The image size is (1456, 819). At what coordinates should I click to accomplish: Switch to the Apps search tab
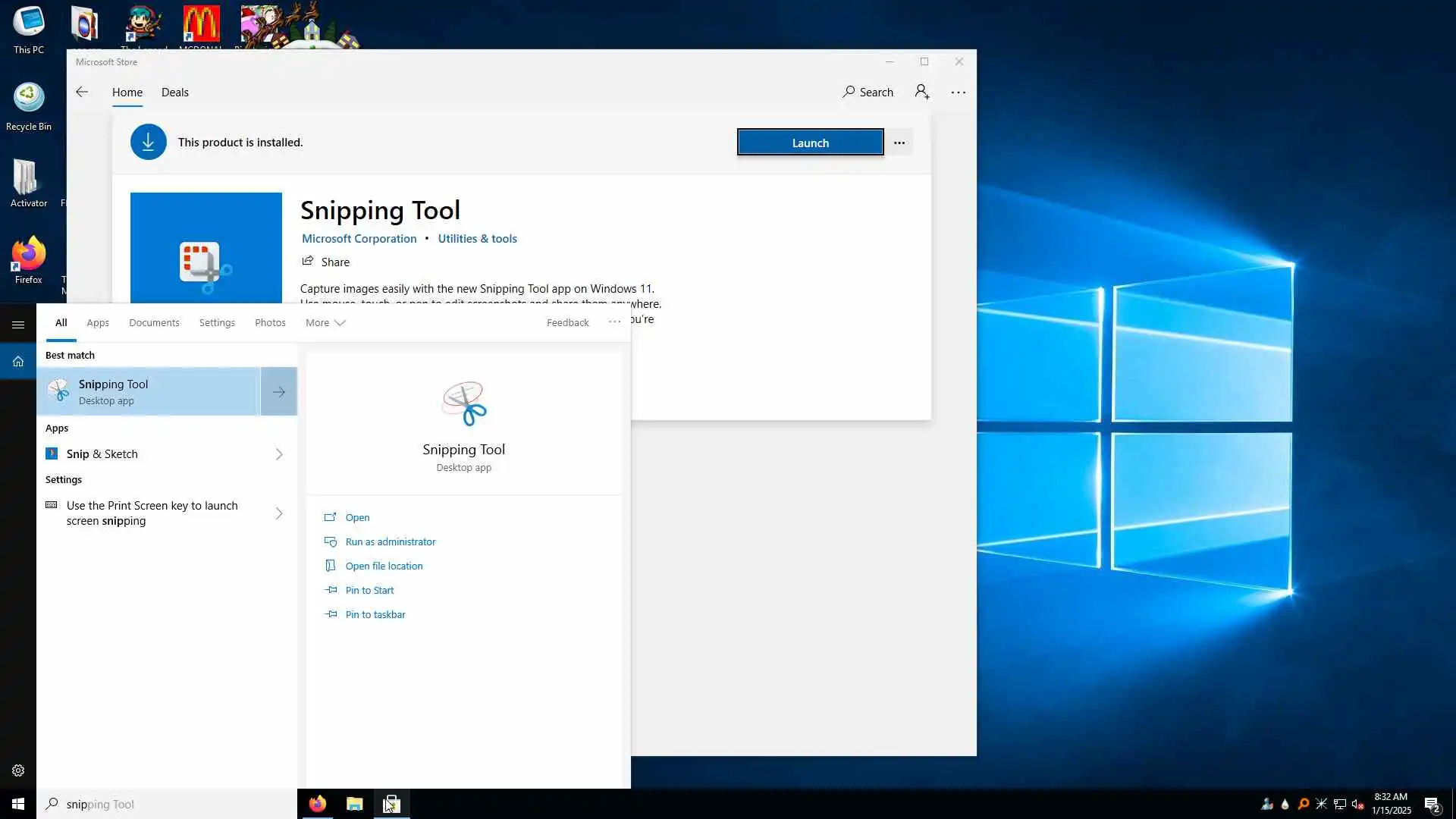click(98, 322)
